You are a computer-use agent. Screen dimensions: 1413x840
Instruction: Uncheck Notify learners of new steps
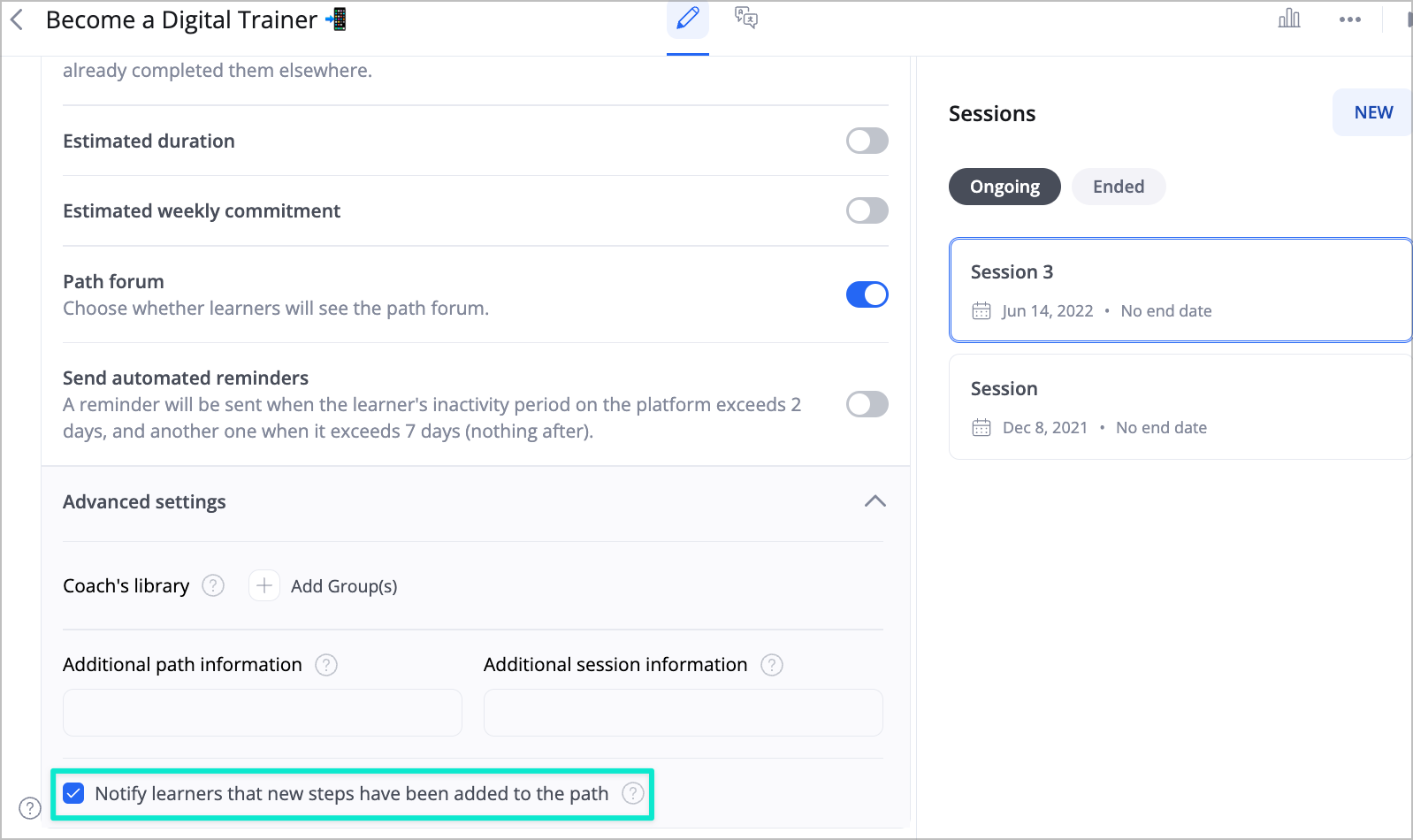[74, 793]
